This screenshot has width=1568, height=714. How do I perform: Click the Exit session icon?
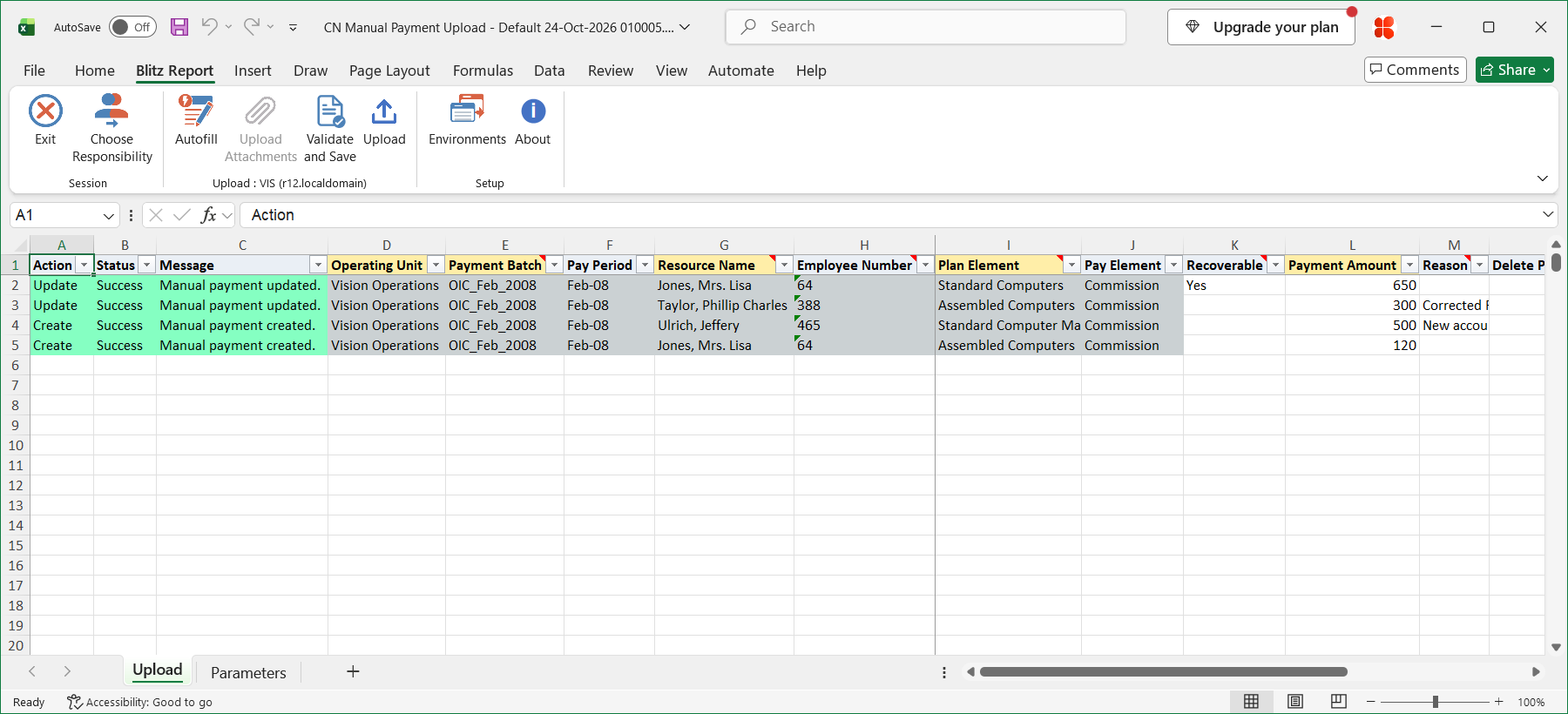coord(45,111)
